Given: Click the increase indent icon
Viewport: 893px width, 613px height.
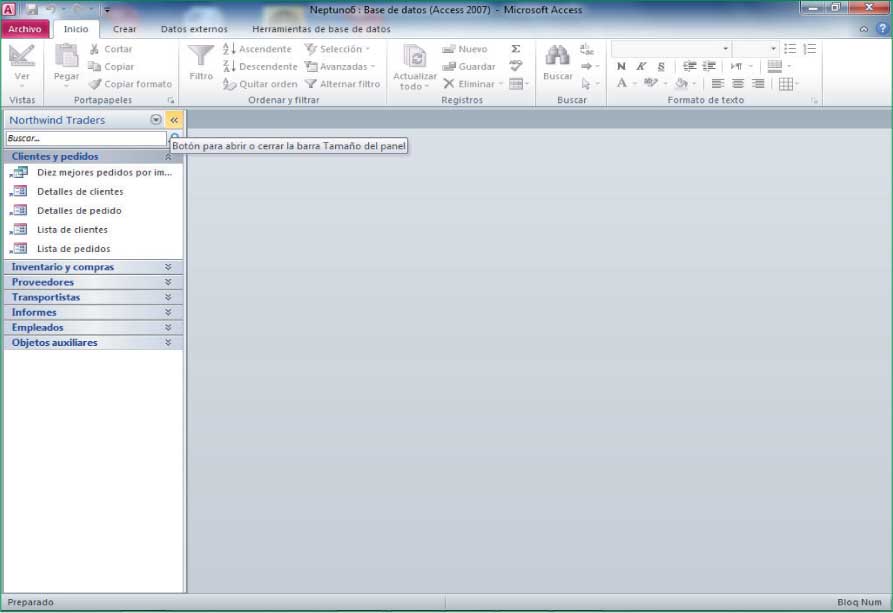Looking at the screenshot, I should 709,66.
